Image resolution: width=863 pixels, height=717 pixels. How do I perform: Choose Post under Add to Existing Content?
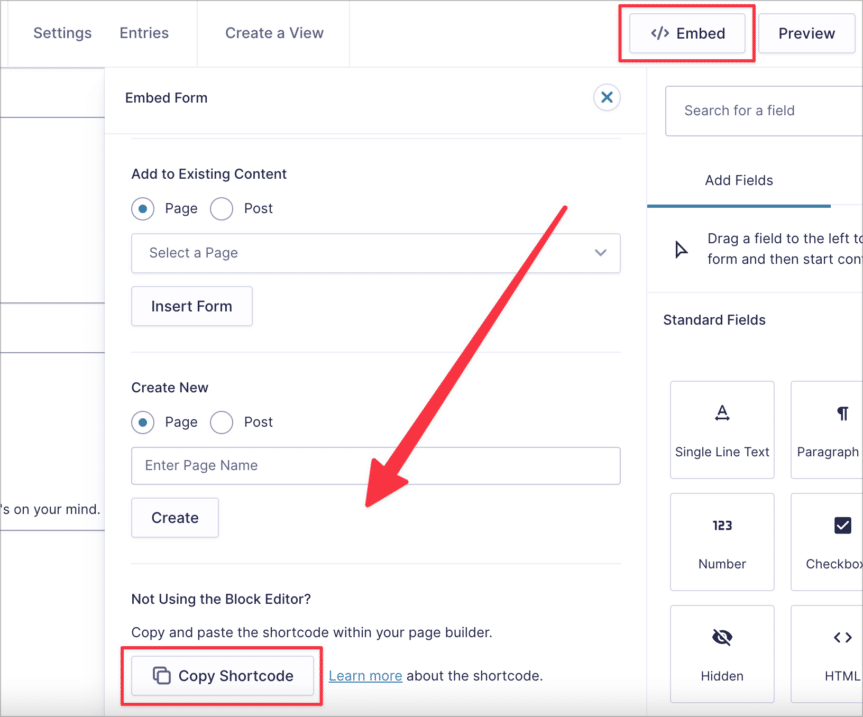pos(220,208)
